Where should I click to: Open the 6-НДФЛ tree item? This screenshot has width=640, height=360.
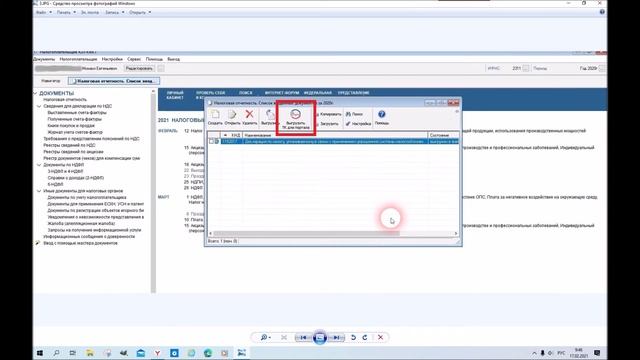pyautogui.click(x=55, y=184)
